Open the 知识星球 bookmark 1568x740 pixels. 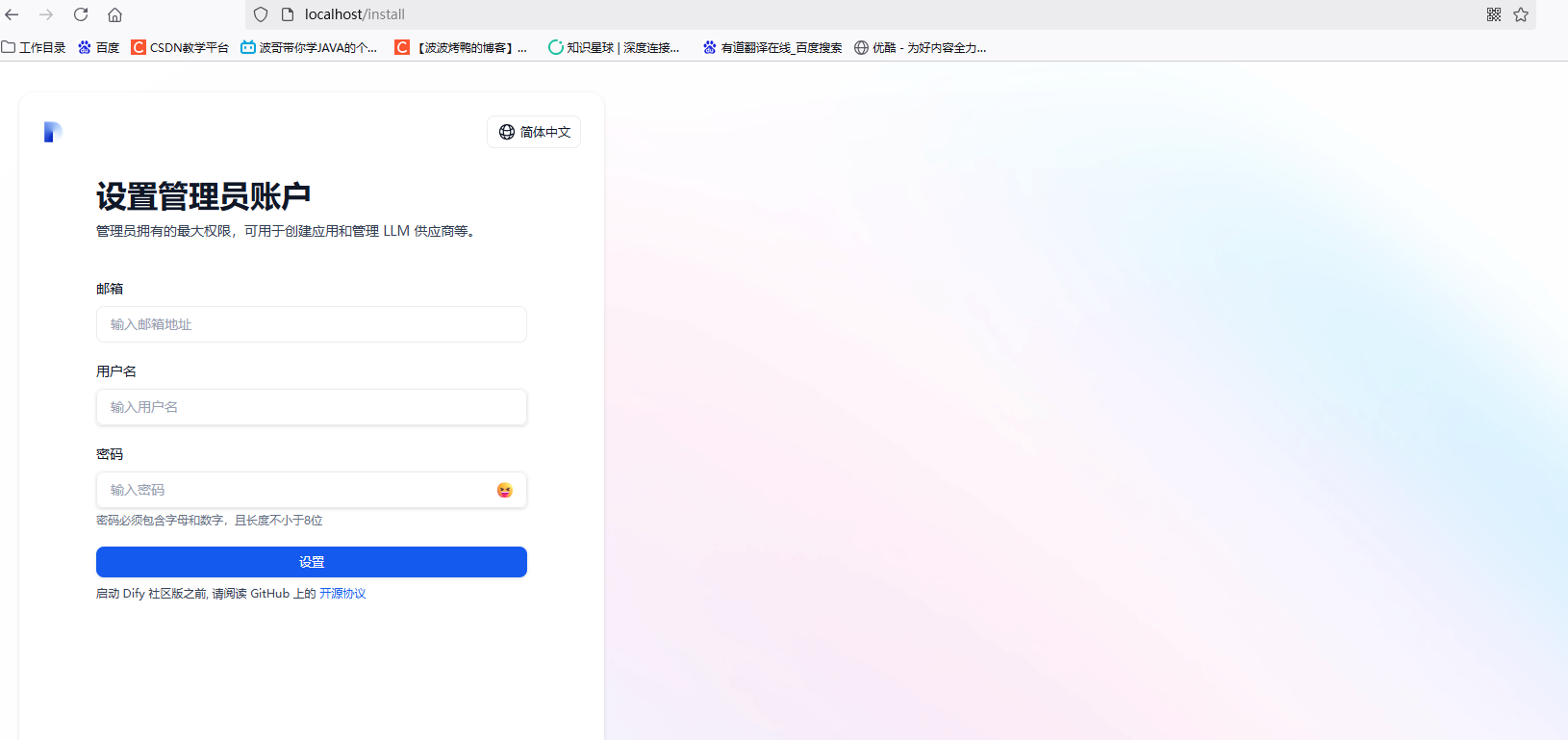click(614, 47)
